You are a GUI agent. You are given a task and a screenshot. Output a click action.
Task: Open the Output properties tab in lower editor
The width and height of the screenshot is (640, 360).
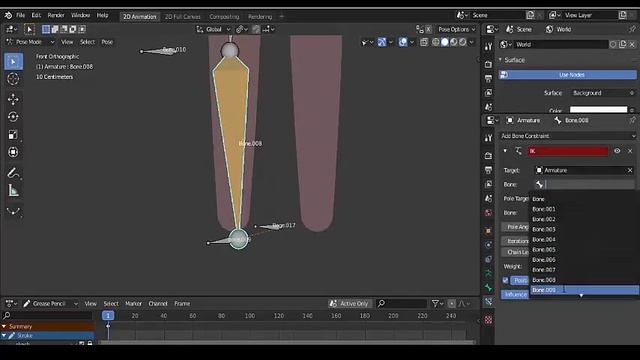click(489, 170)
